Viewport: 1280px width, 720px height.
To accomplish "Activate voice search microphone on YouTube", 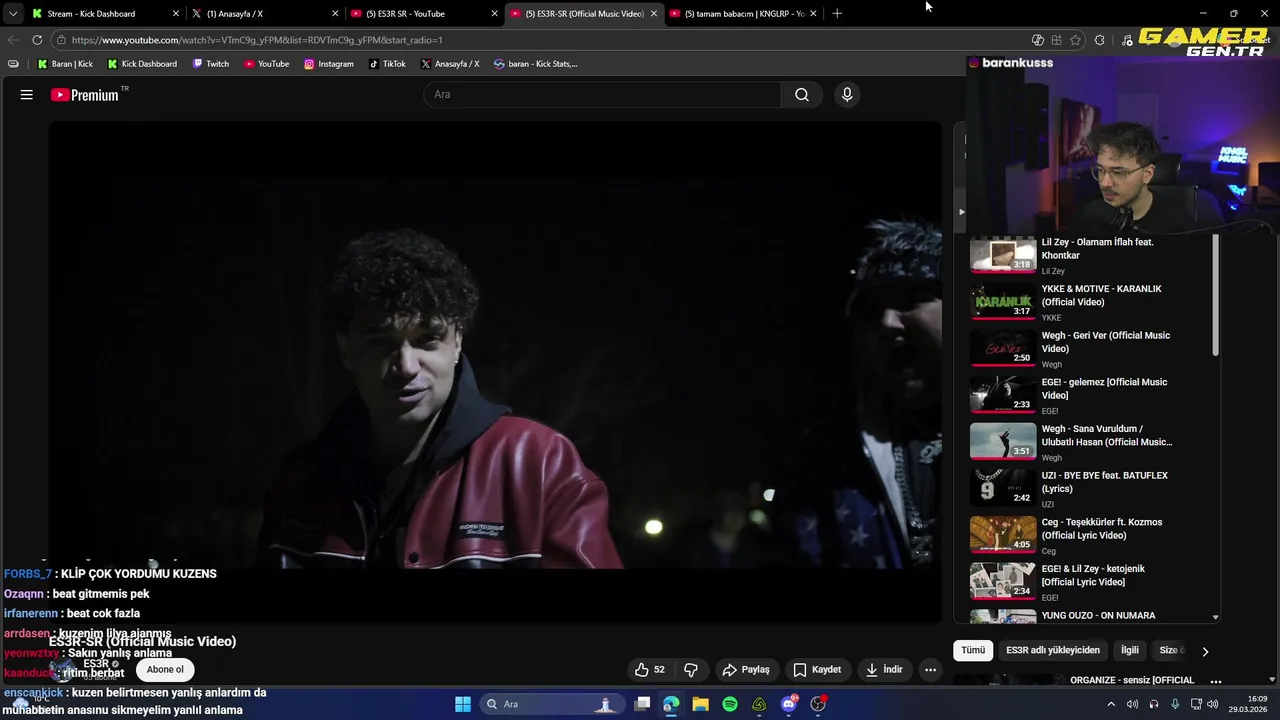I will point(847,95).
